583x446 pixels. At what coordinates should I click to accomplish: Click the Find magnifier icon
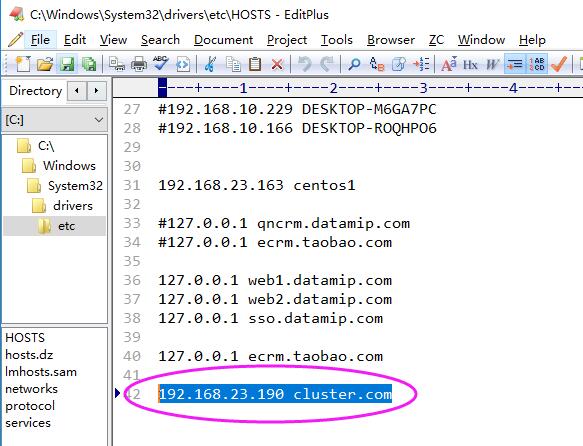coord(354,64)
